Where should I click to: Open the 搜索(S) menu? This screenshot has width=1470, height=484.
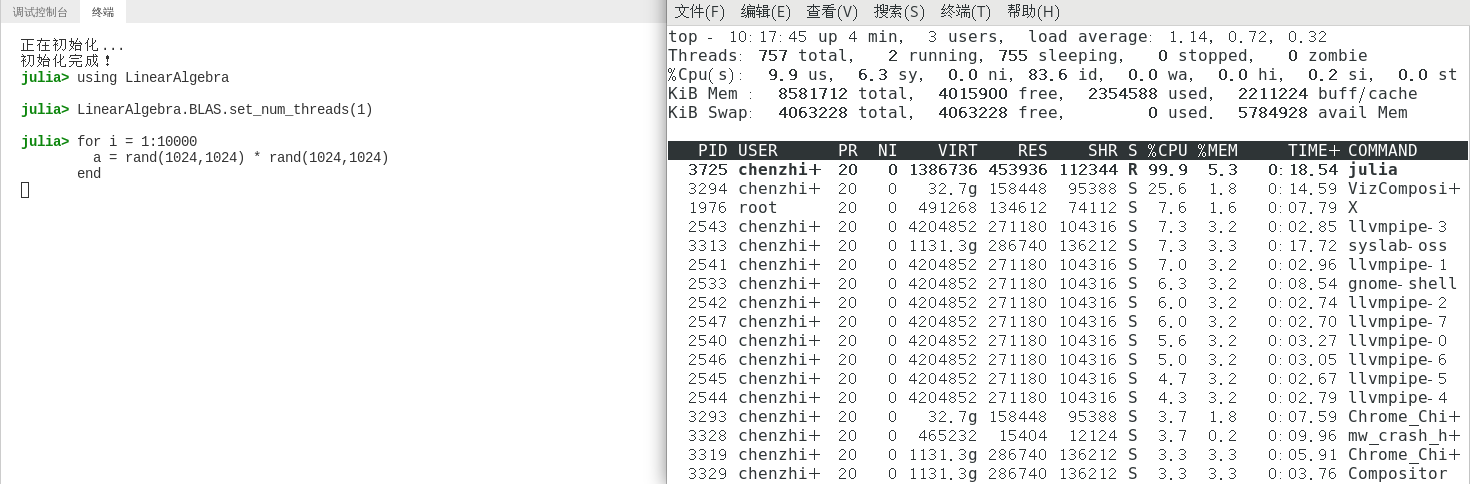pyautogui.click(x=899, y=12)
